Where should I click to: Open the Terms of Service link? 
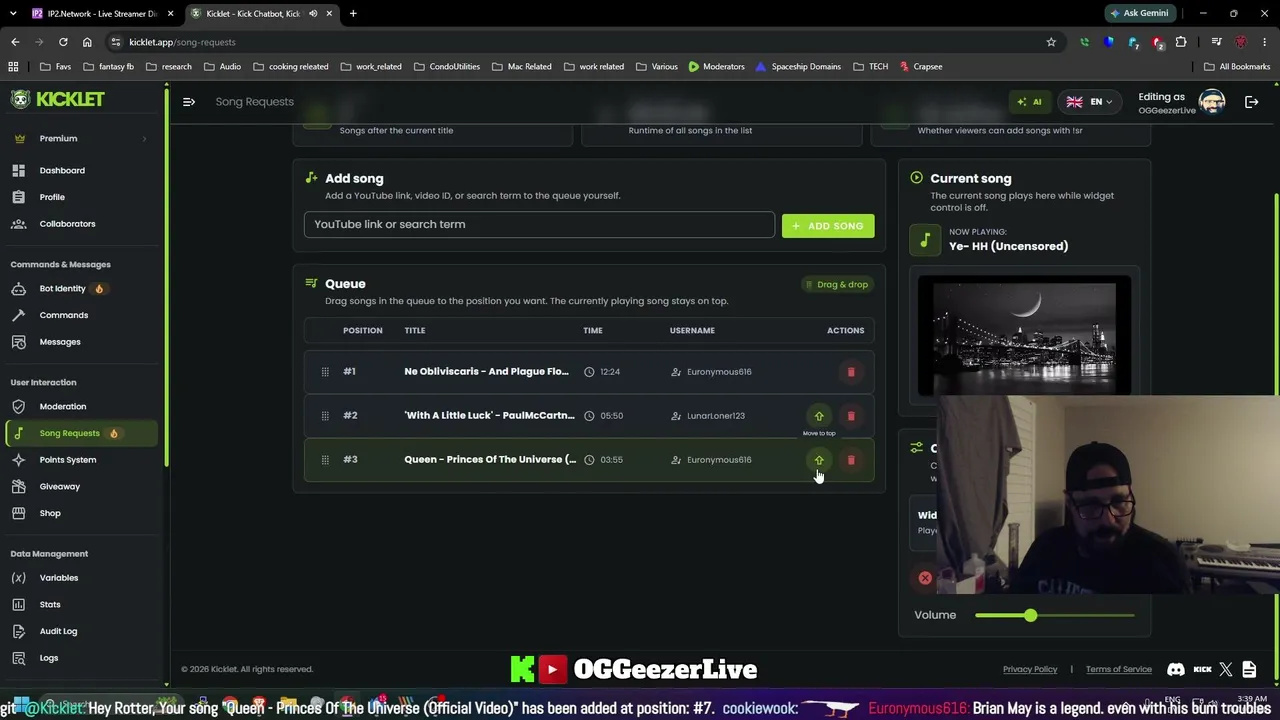click(x=1119, y=669)
